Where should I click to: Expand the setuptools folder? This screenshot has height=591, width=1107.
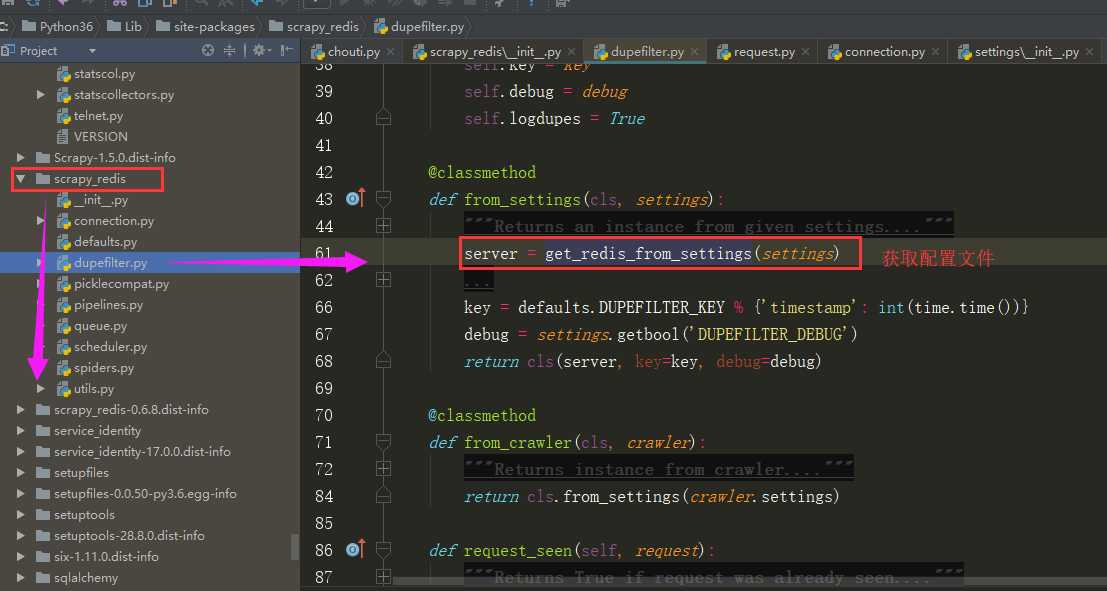pos(20,515)
